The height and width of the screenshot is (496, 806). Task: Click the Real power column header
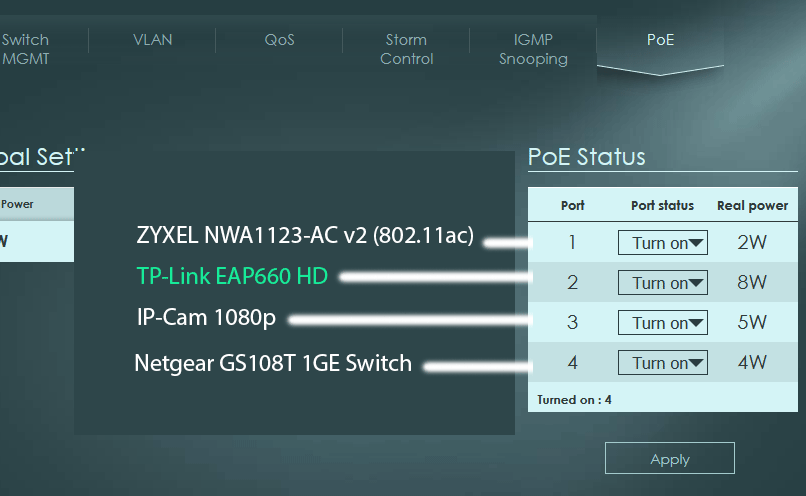pos(752,205)
